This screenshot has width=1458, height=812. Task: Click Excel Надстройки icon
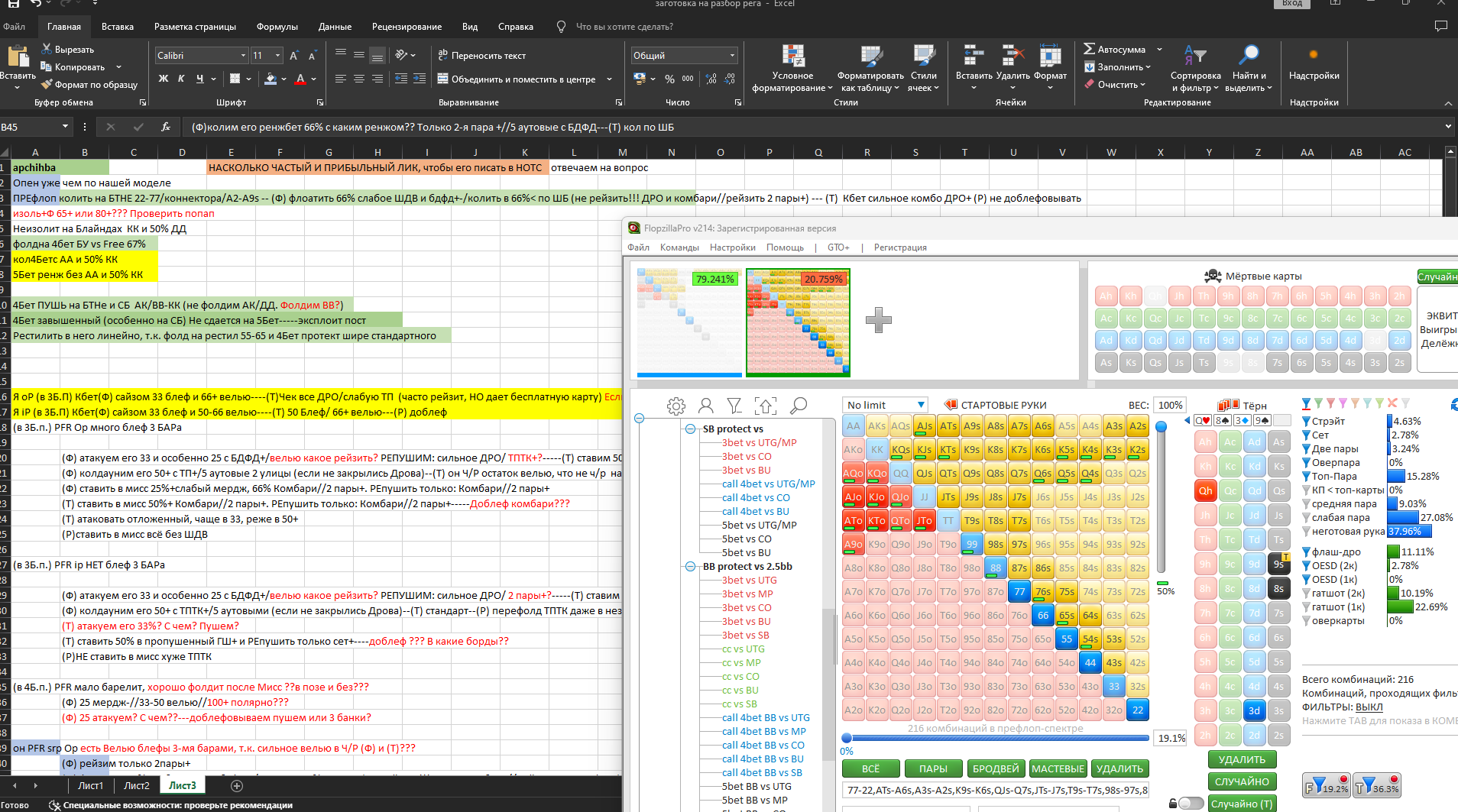(x=1314, y=55)
